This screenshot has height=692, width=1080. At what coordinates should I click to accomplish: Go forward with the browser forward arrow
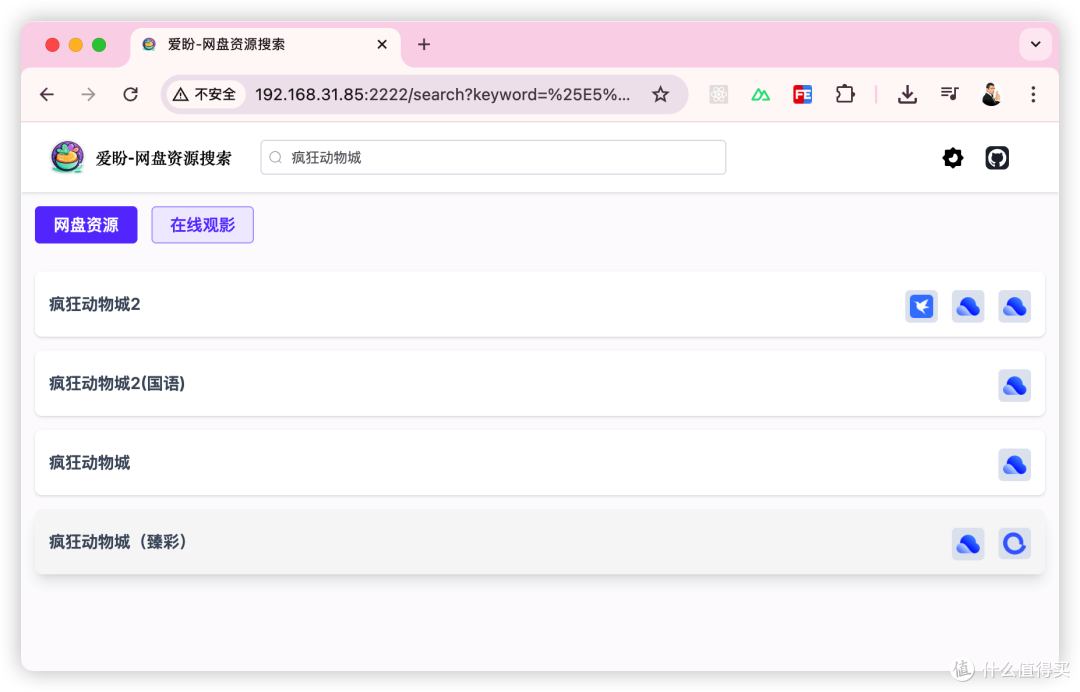click(88, 94)
